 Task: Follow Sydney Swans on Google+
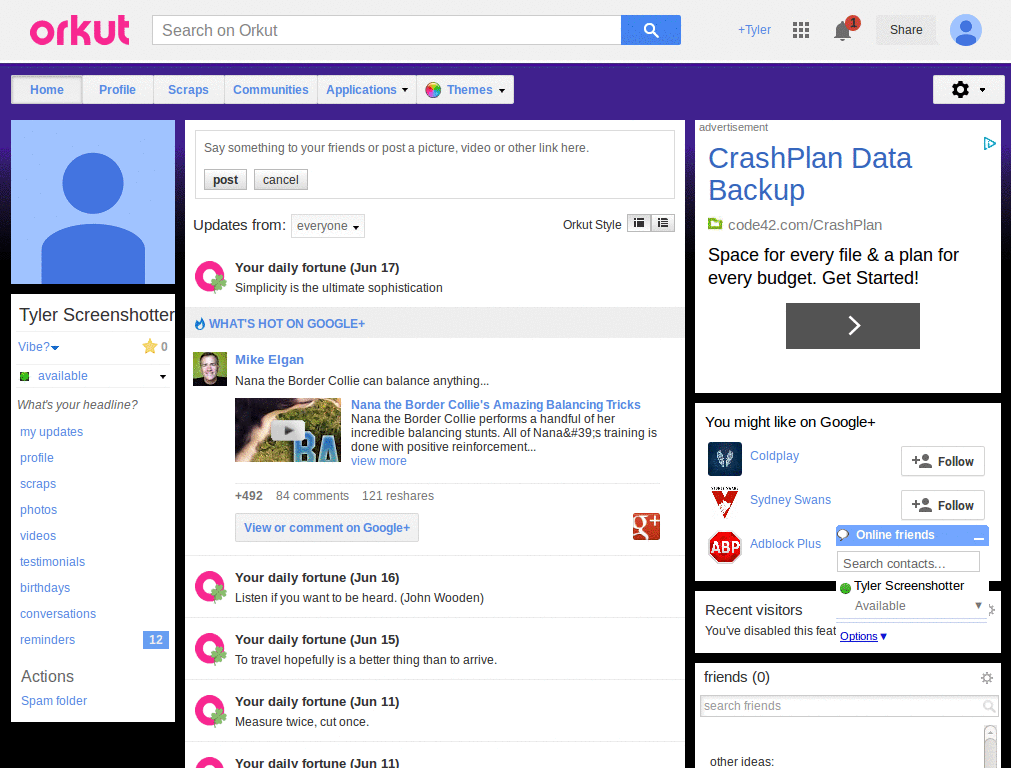coord(942,505)
